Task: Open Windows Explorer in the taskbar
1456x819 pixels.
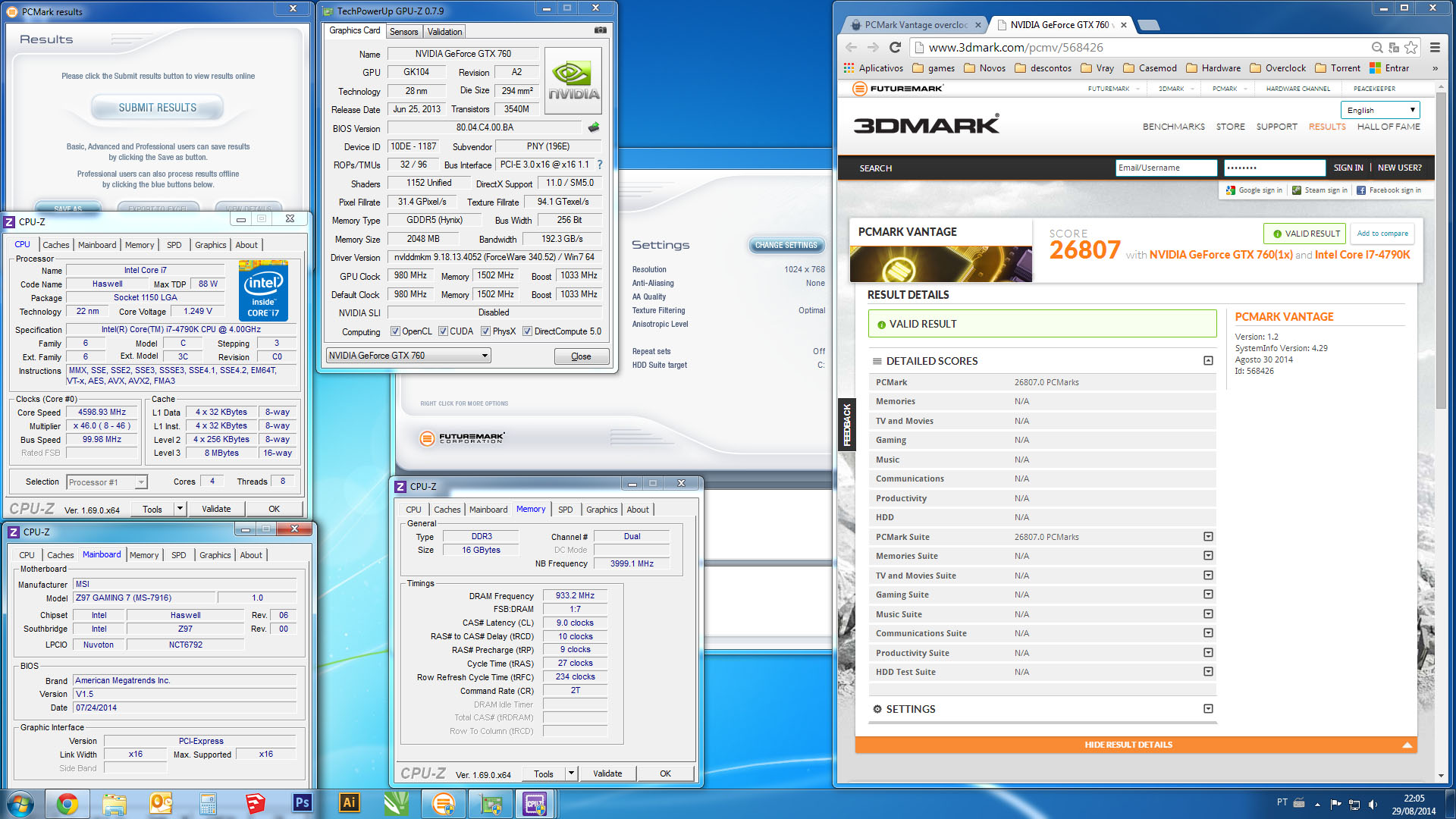Action: click(x=115, y=804)
